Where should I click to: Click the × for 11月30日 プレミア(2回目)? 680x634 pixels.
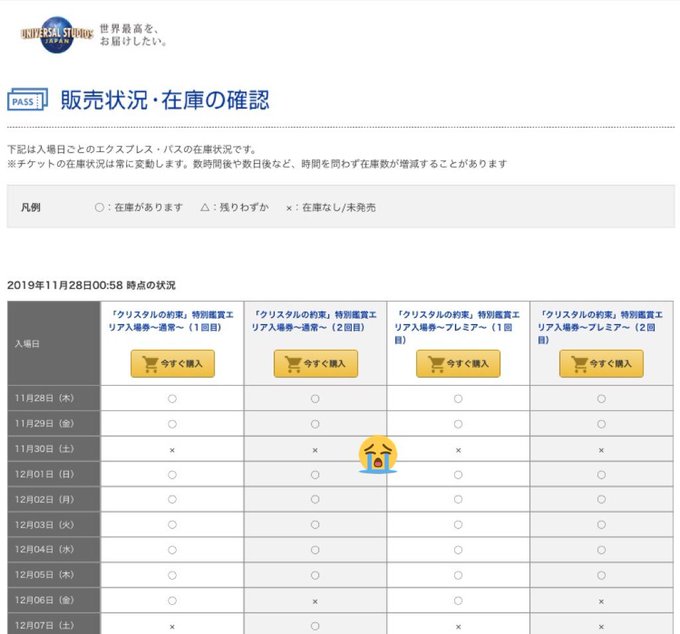coord(601,451)
